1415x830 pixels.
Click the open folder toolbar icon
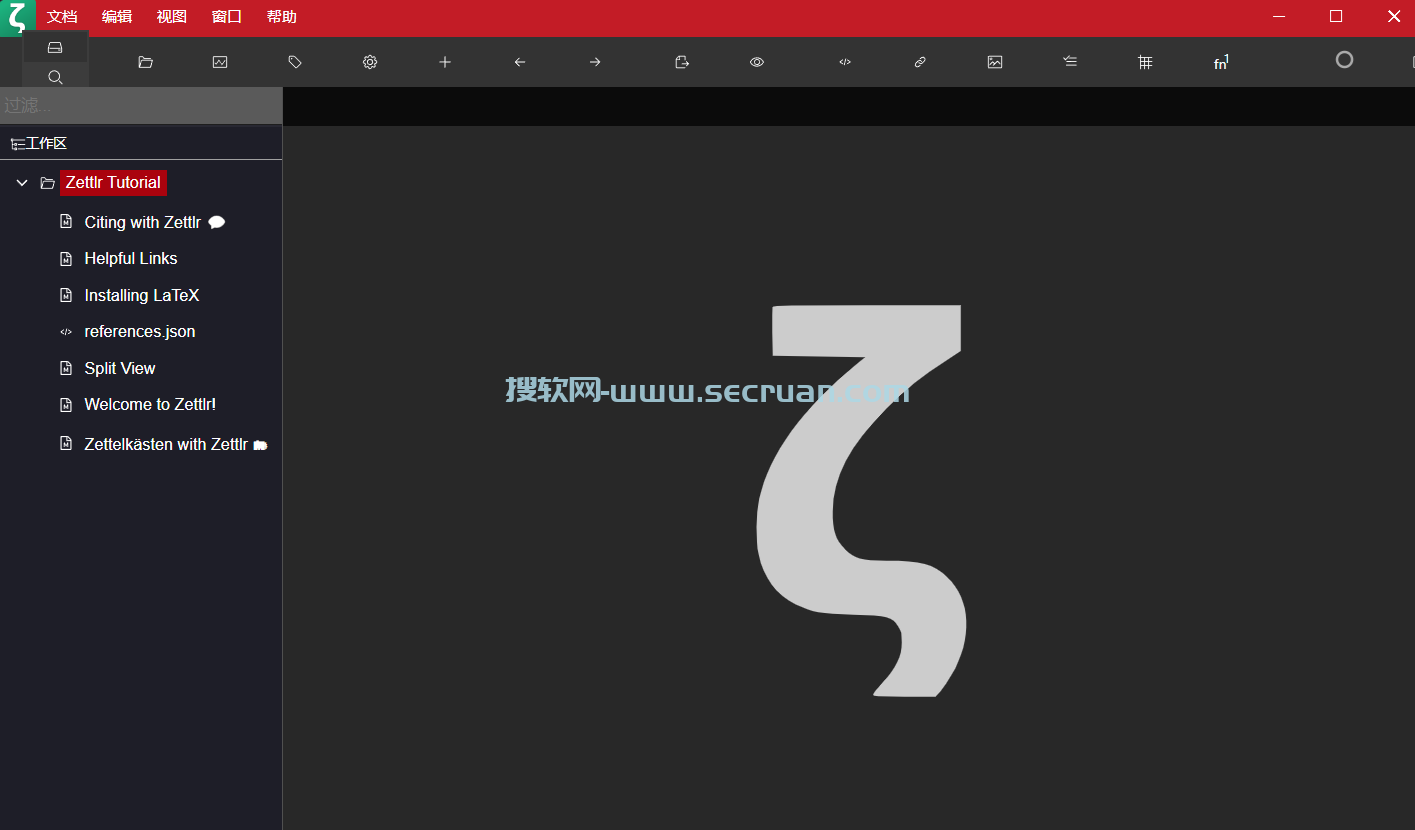(x=145, y=62)
